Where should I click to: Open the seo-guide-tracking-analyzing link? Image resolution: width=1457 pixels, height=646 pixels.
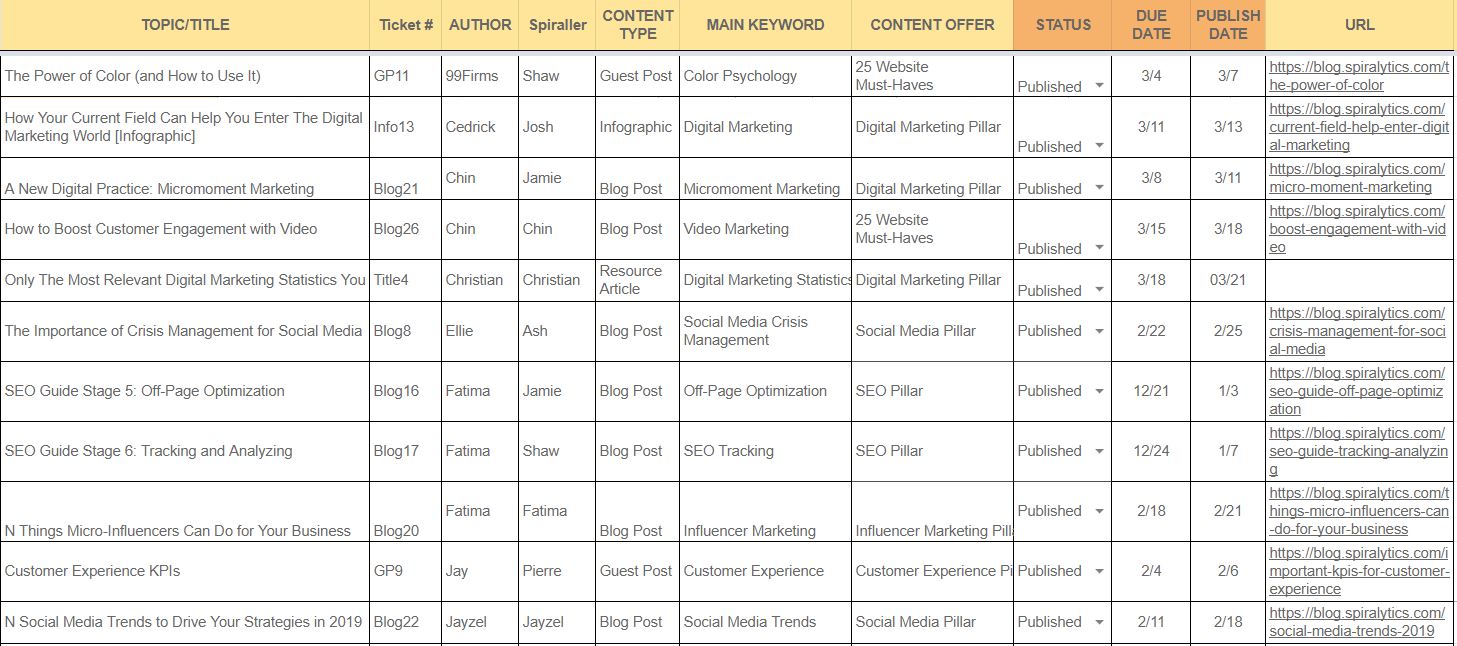pos(1358,451)
